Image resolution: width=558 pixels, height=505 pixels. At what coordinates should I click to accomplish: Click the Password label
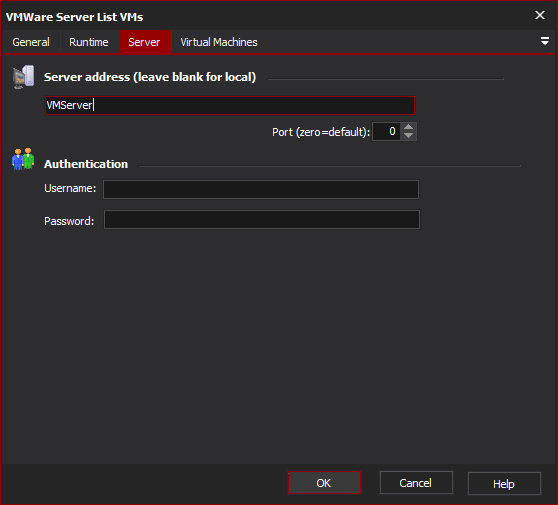click(x=69, y=221)
